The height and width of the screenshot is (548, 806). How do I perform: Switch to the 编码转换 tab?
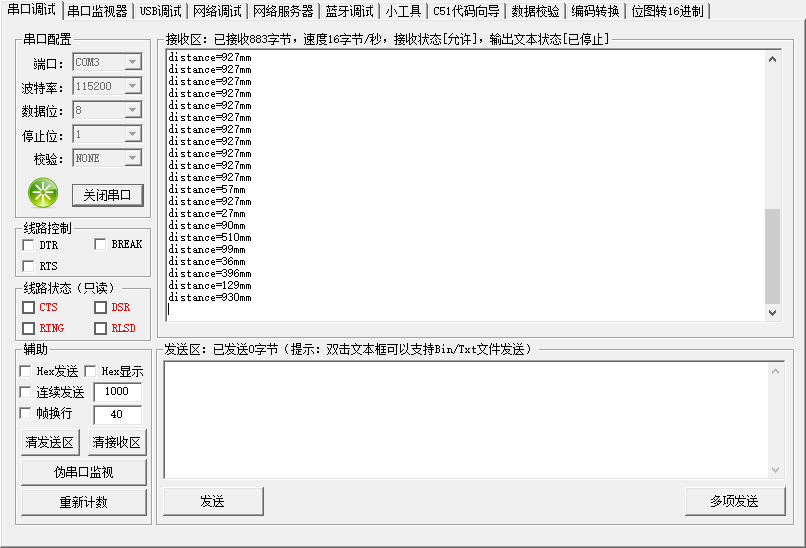(x=595, y=11)
